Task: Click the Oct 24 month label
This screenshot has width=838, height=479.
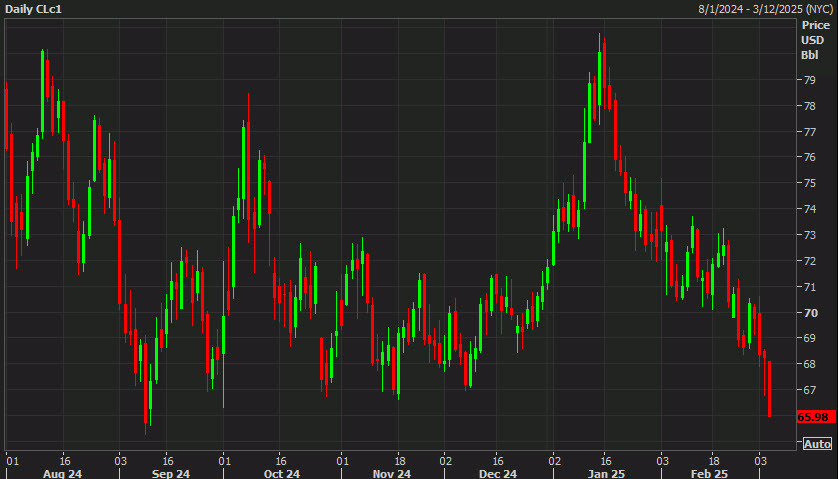Action: [x=282, y=474]
